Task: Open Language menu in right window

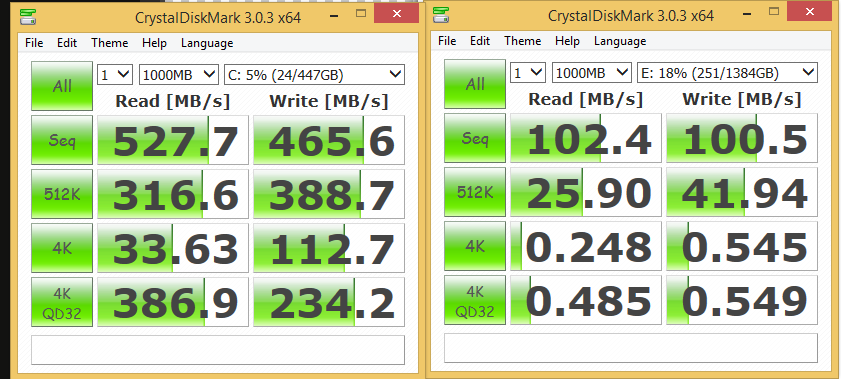Action: coord(620,41)
